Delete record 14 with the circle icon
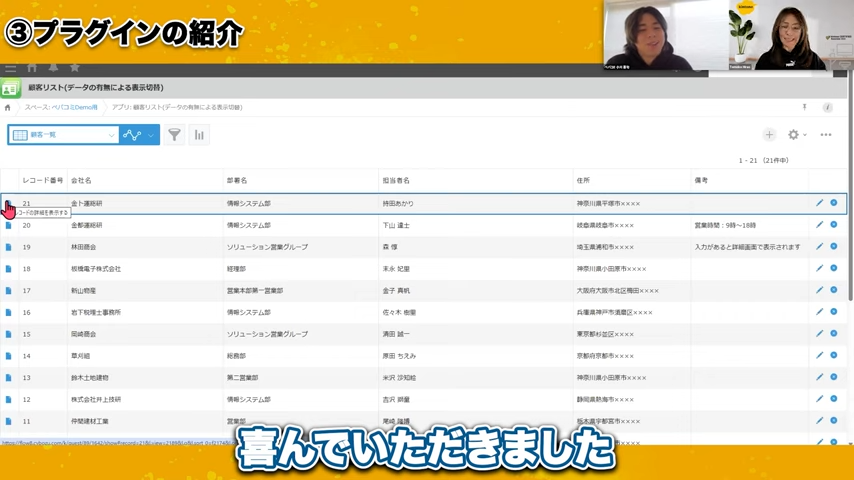Image resolution: width=854 pixels, height=480 pixels. pos(834,355)
